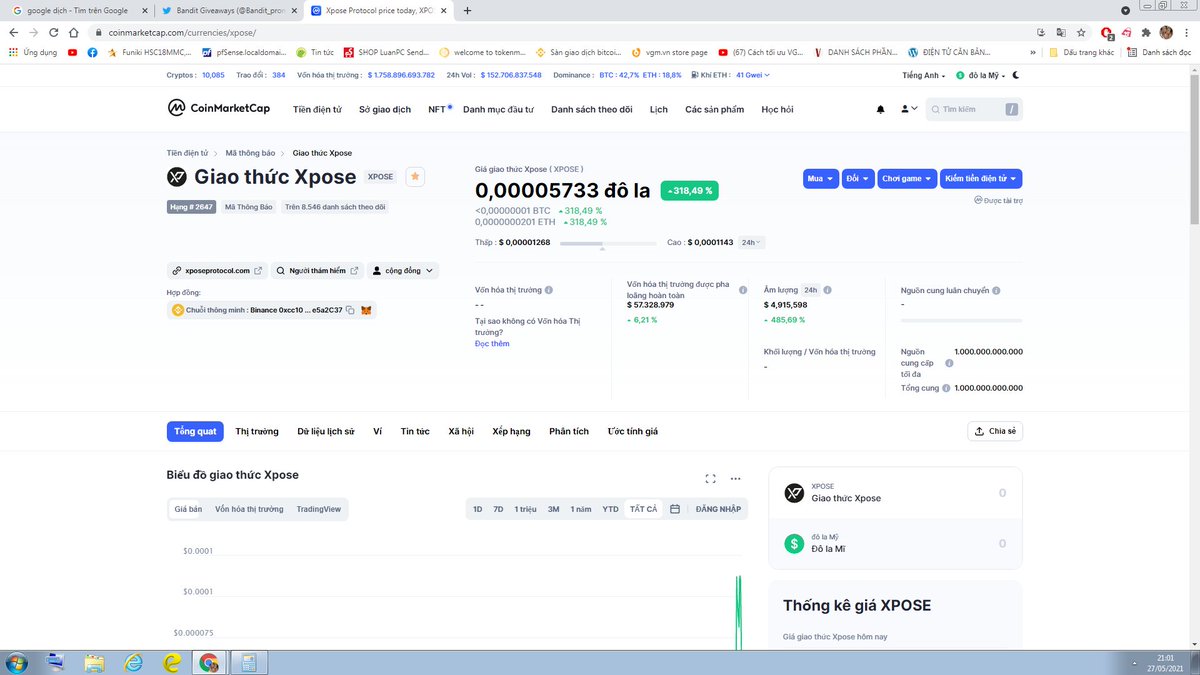This screenshot has height=675, width=1200.
Task: Open chart fullscreen view
Action: tap(711, 479)
